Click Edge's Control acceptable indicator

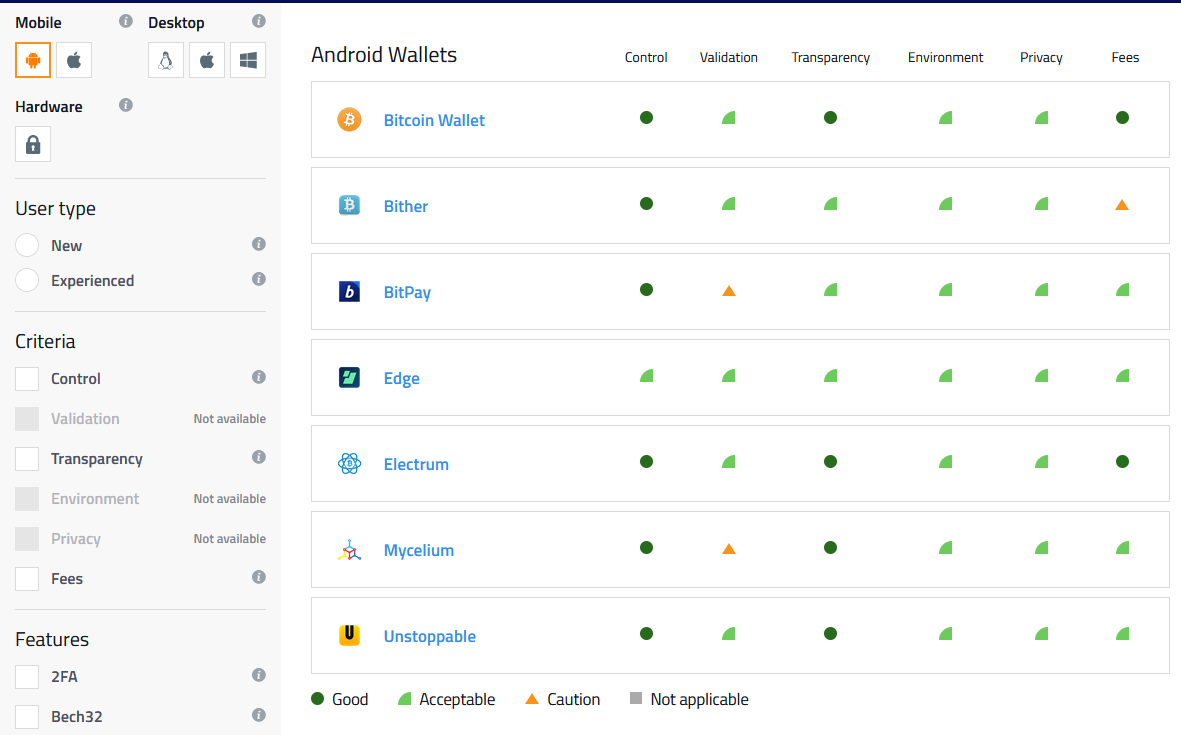[646, 376]
